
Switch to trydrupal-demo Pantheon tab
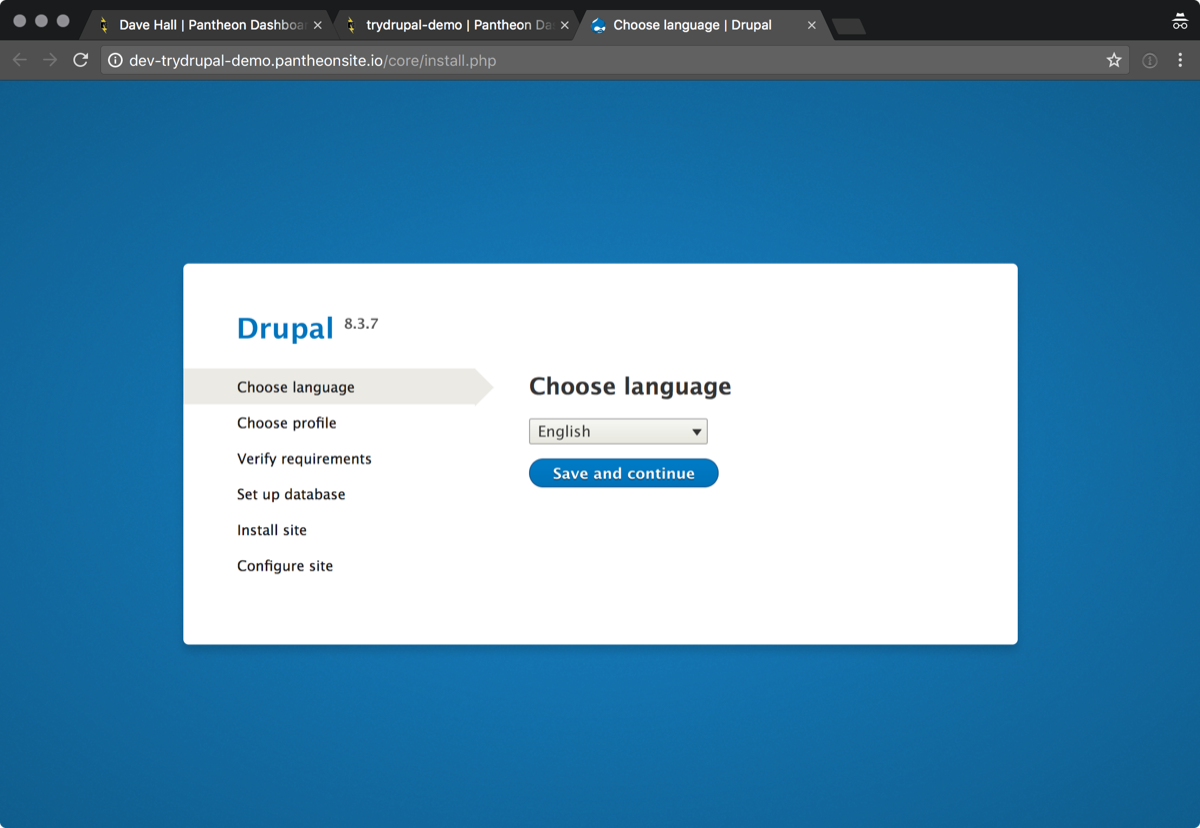[452, 25]
